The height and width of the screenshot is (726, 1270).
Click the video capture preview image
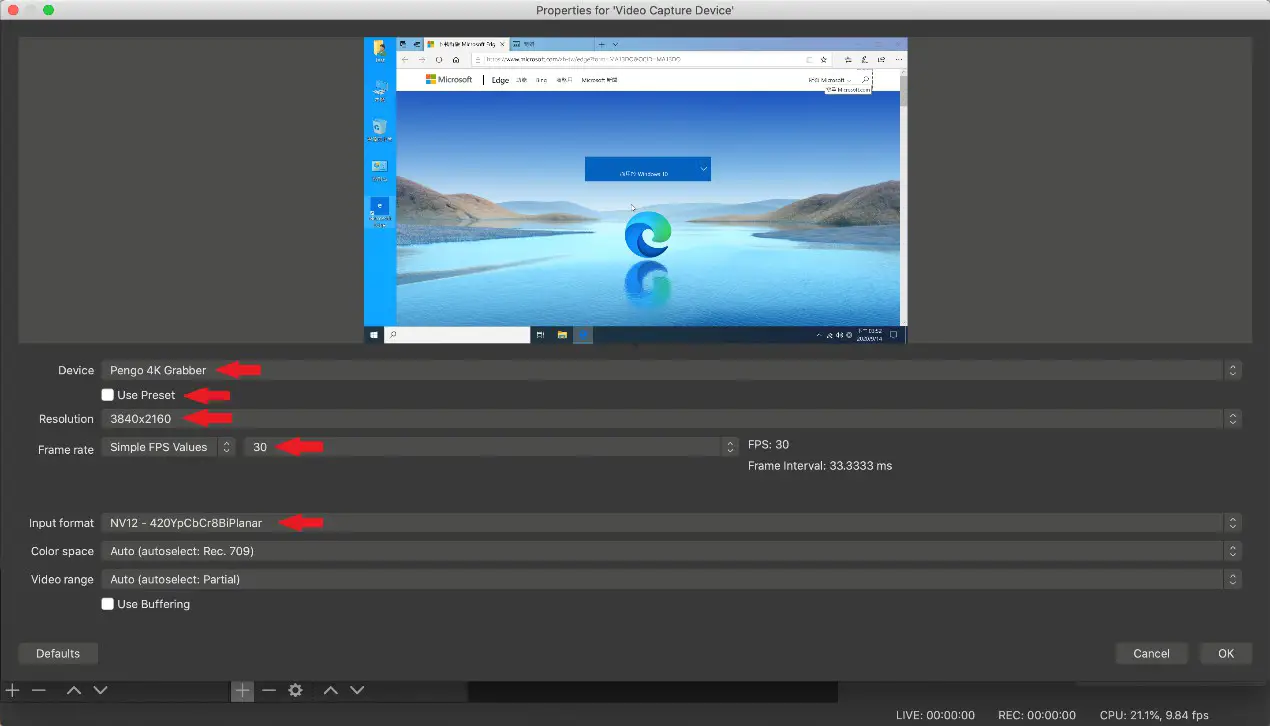coord(635,190)
